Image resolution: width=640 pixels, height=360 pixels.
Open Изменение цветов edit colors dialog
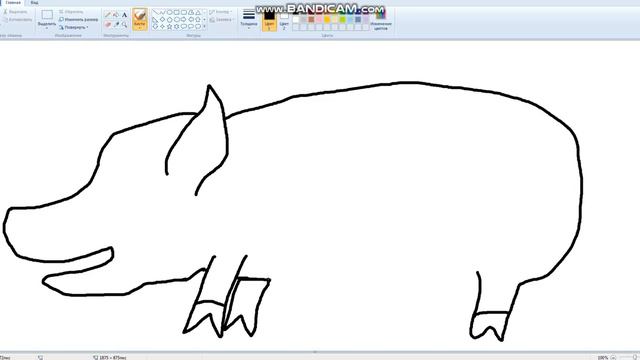[x=381, y=20]
